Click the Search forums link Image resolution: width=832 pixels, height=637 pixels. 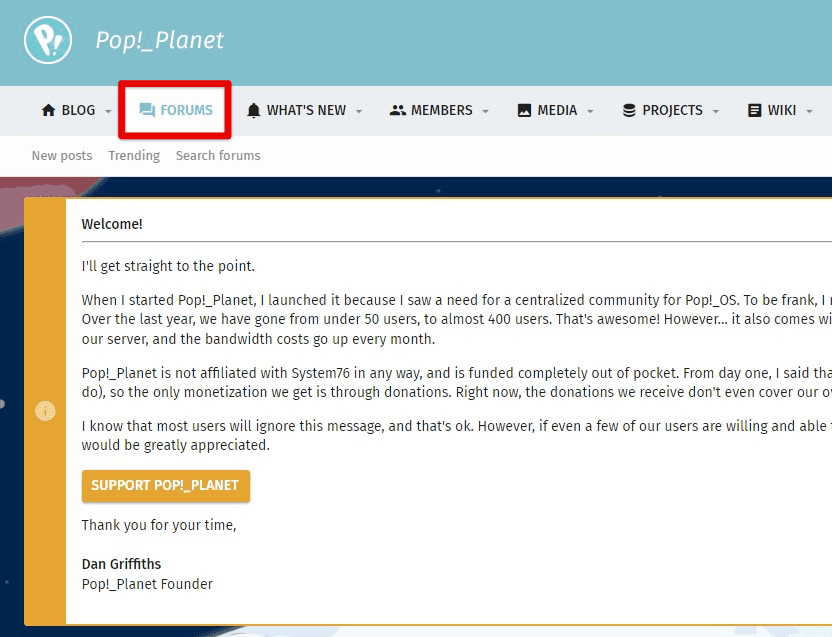[218, 155]
